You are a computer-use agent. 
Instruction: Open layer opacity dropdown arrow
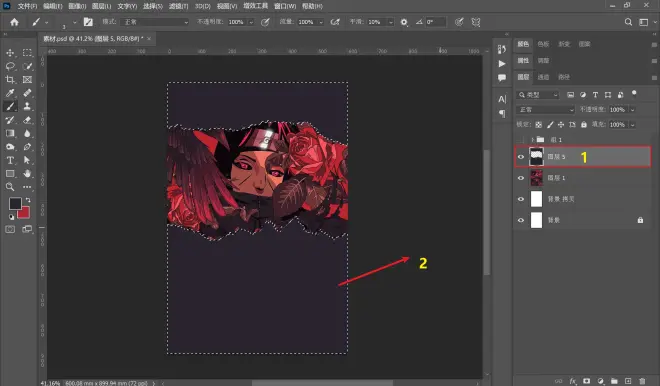click(x=632, y=110)
